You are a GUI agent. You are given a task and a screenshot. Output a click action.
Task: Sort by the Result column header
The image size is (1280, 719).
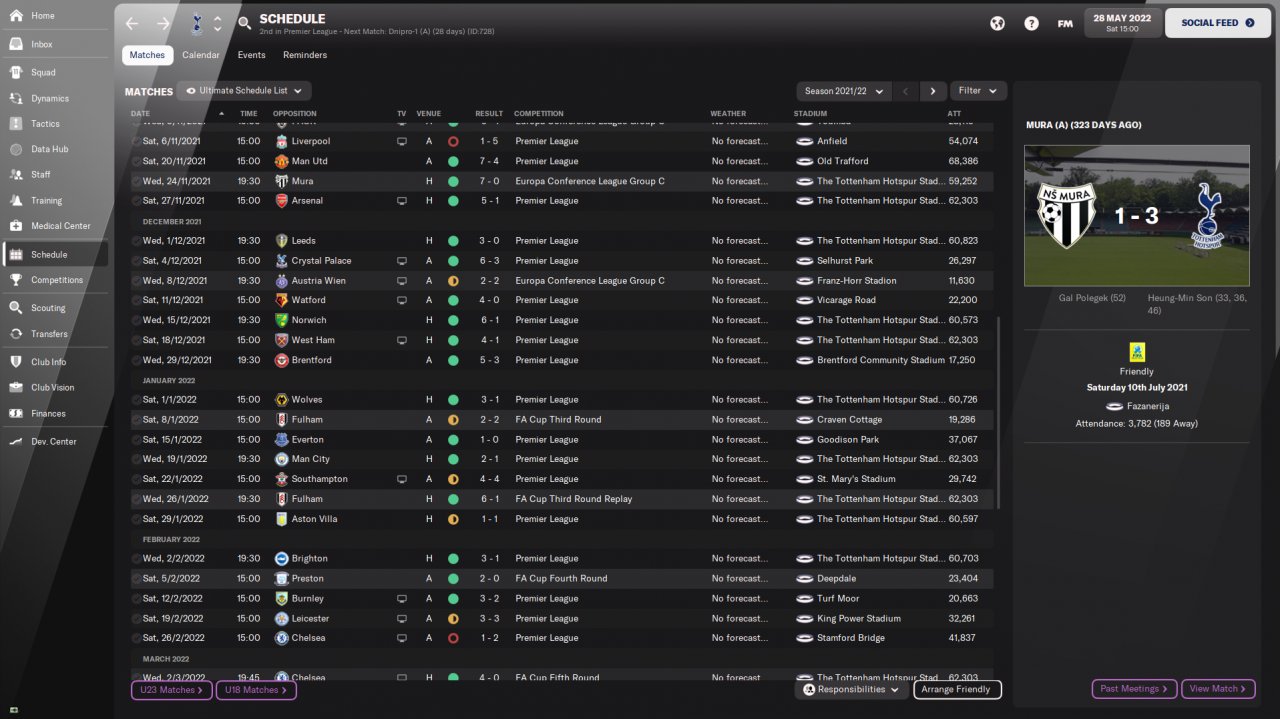click(489, 113)
